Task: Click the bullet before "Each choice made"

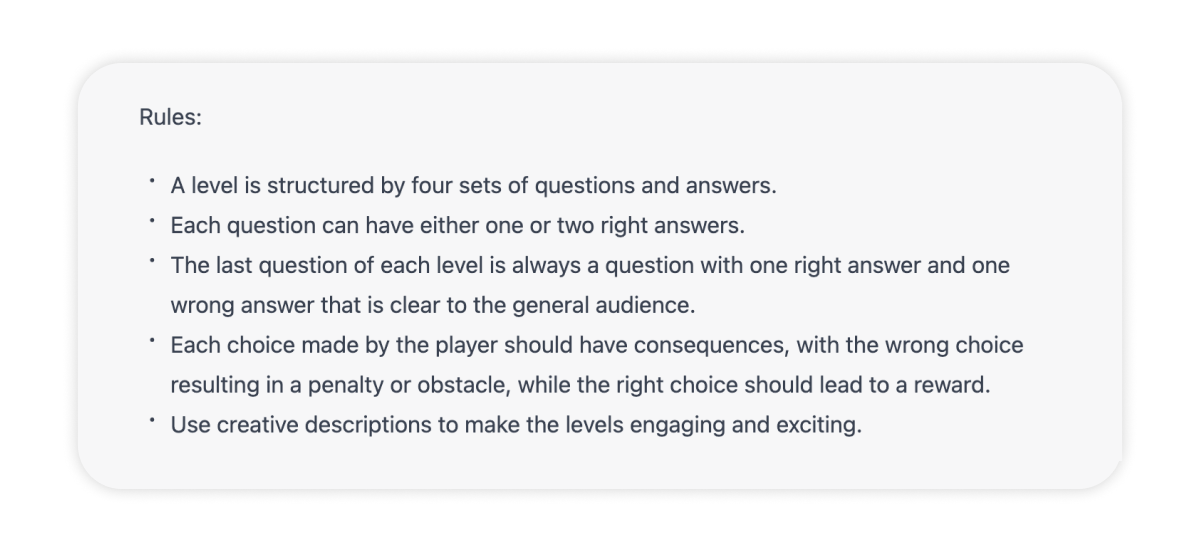Action: click(x=152, y=342)
